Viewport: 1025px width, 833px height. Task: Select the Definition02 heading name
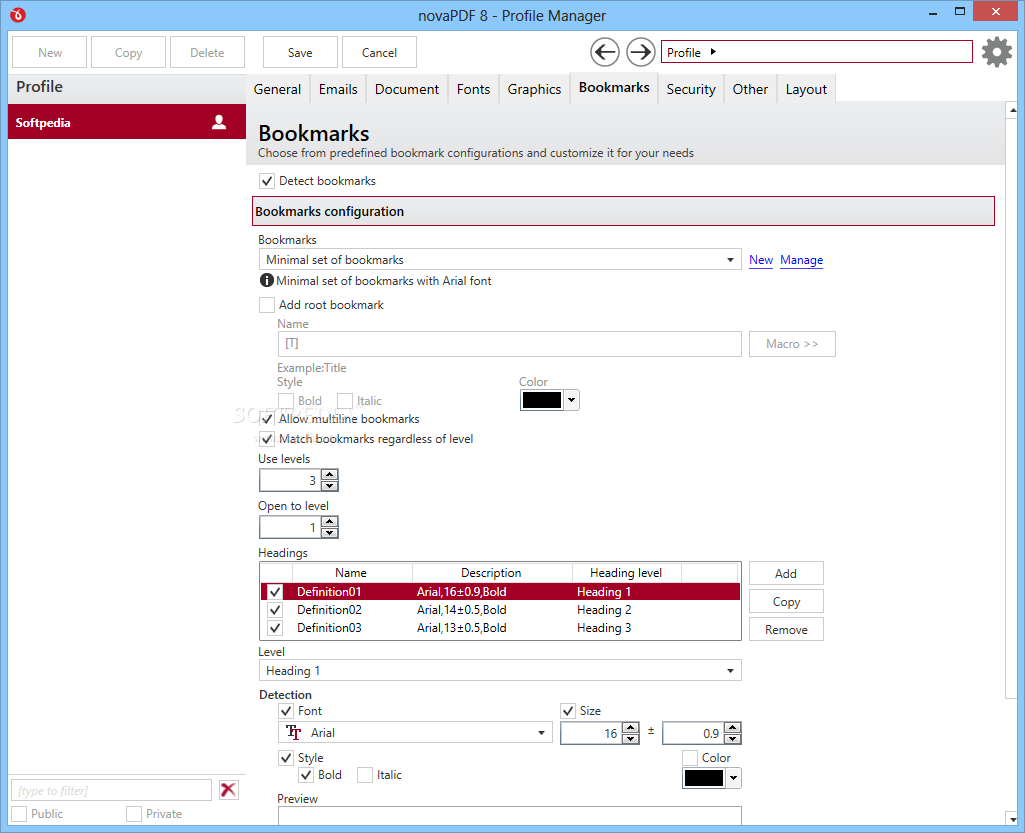[329, 610]
